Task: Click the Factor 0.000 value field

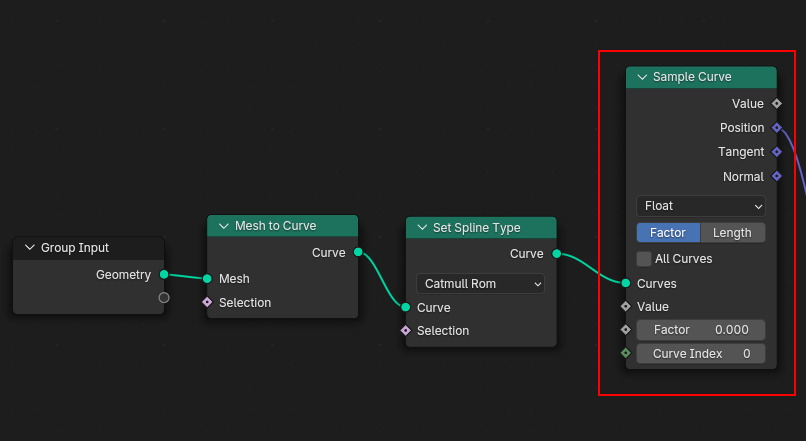Action: pyautogui.click(x=701, y=330)
